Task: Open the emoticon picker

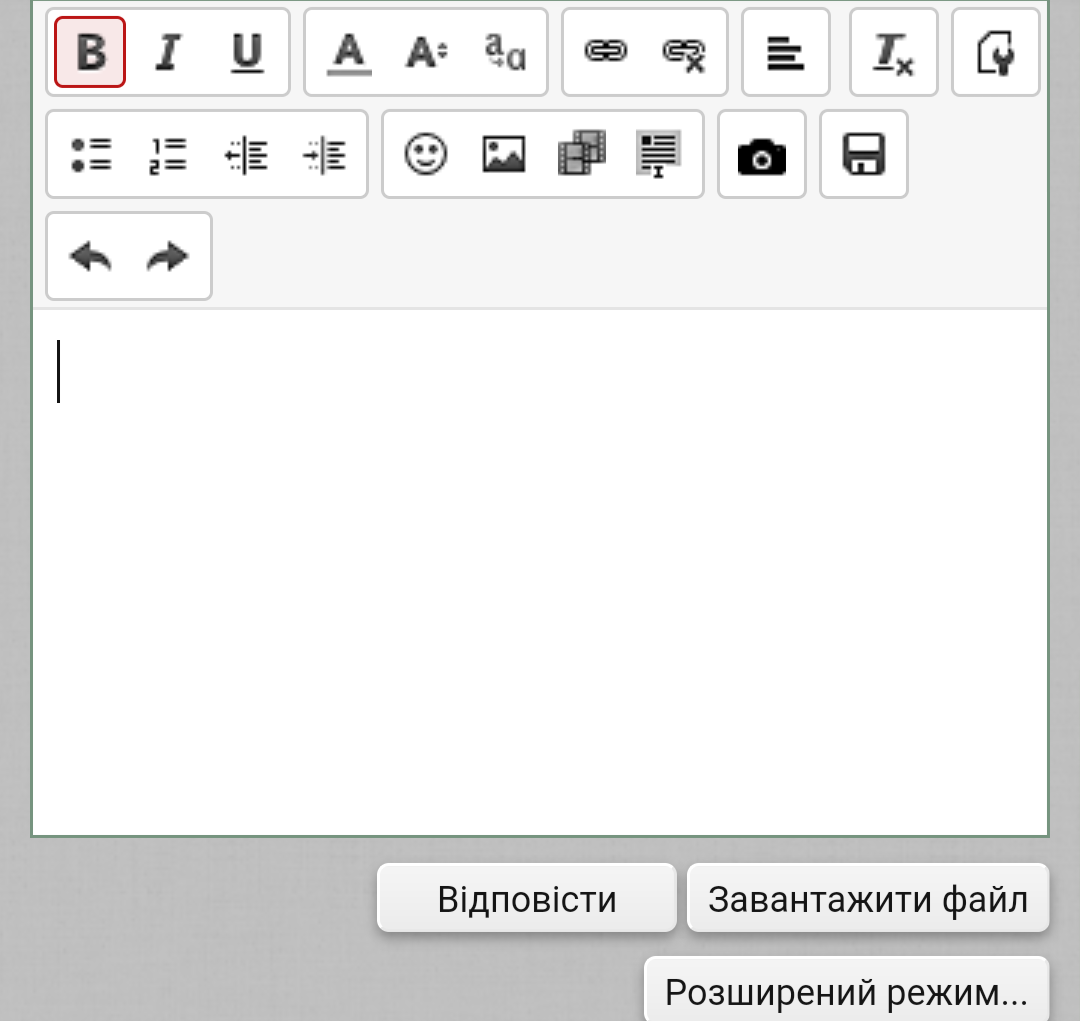Action: [x=426, y=154]
